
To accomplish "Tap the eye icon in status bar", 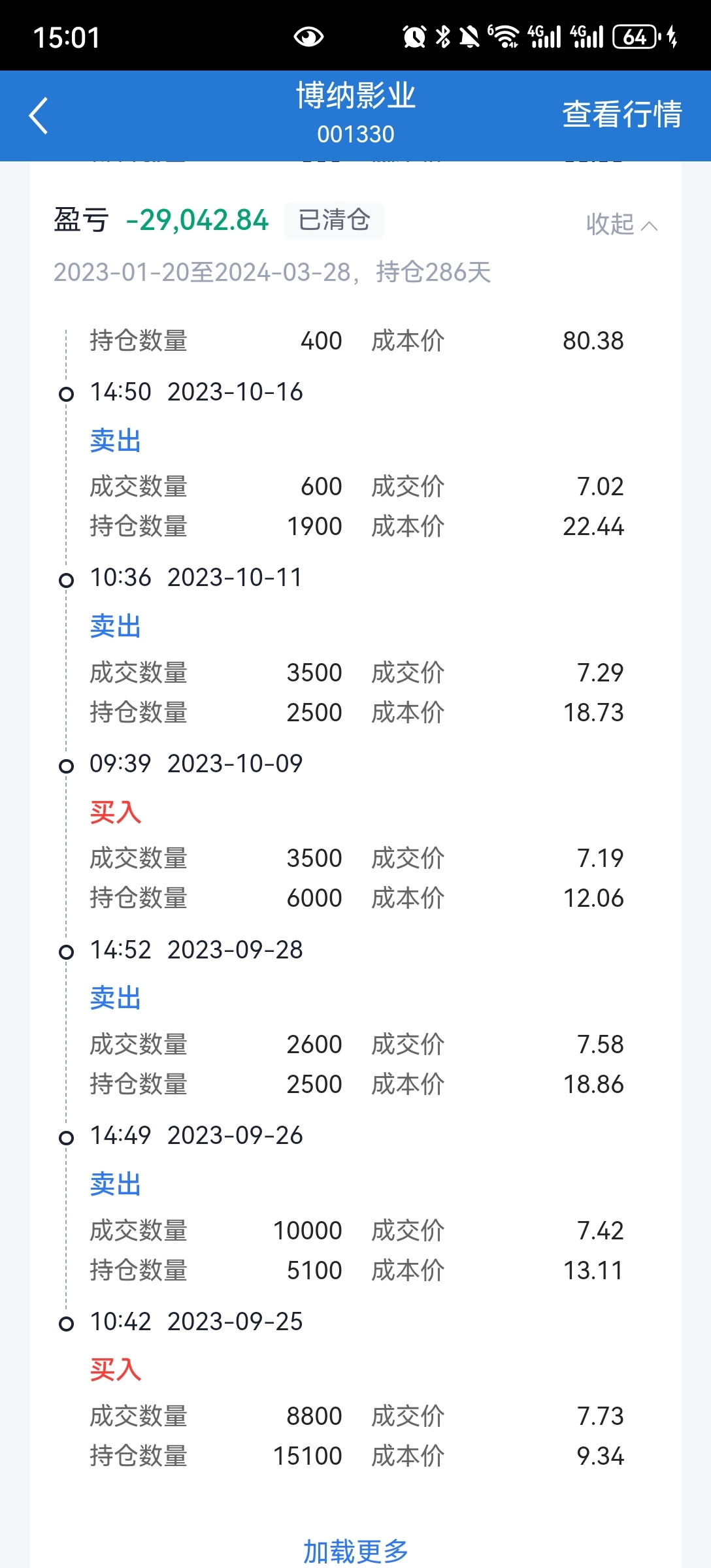I will pyautogui.click(x=308, y=37).
